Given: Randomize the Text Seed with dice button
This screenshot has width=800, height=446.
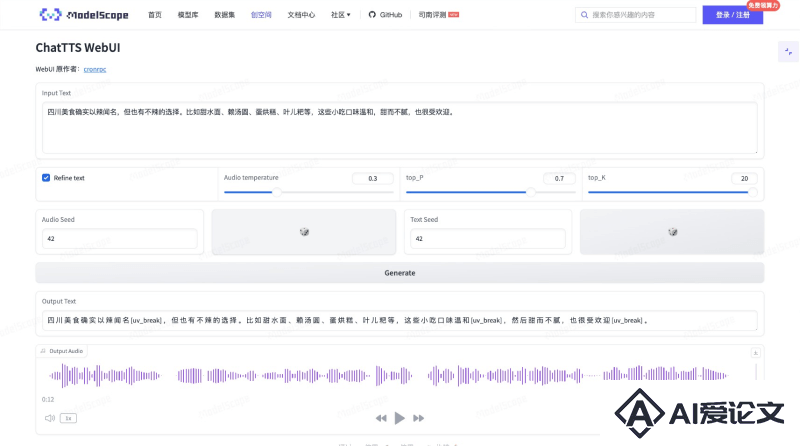Looking at the screenshot, I should pyautogui.click(x=672, y=232).
